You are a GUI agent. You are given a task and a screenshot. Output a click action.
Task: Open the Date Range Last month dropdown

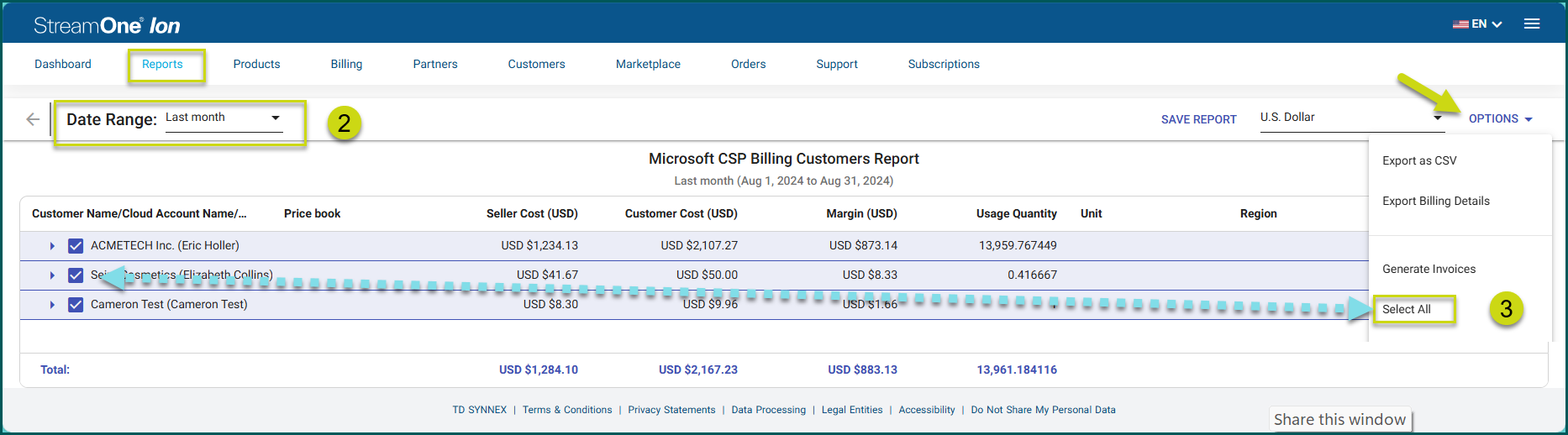click(x=224, y=118)
